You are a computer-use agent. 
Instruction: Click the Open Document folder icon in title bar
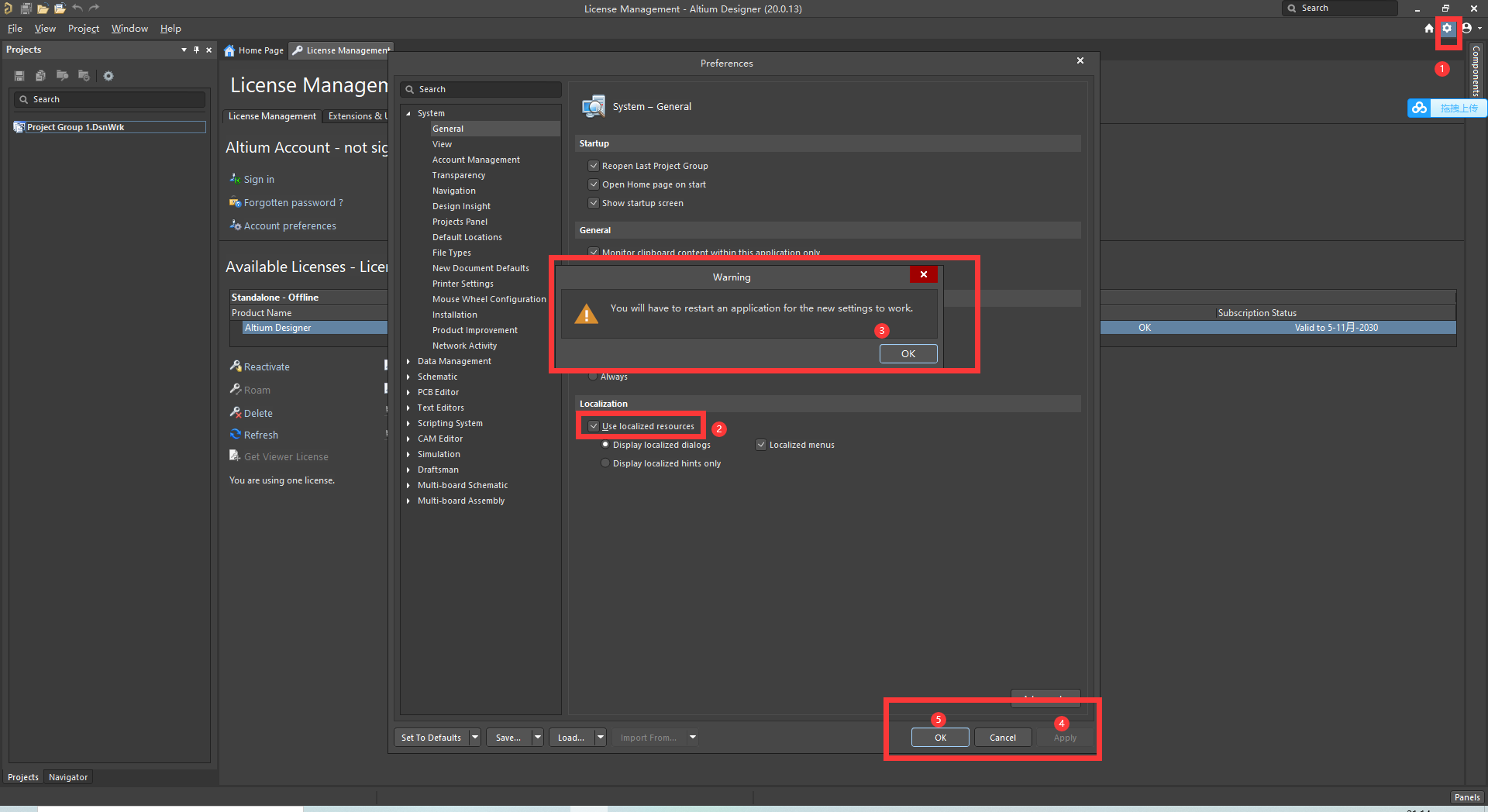[x=43, y=9]
